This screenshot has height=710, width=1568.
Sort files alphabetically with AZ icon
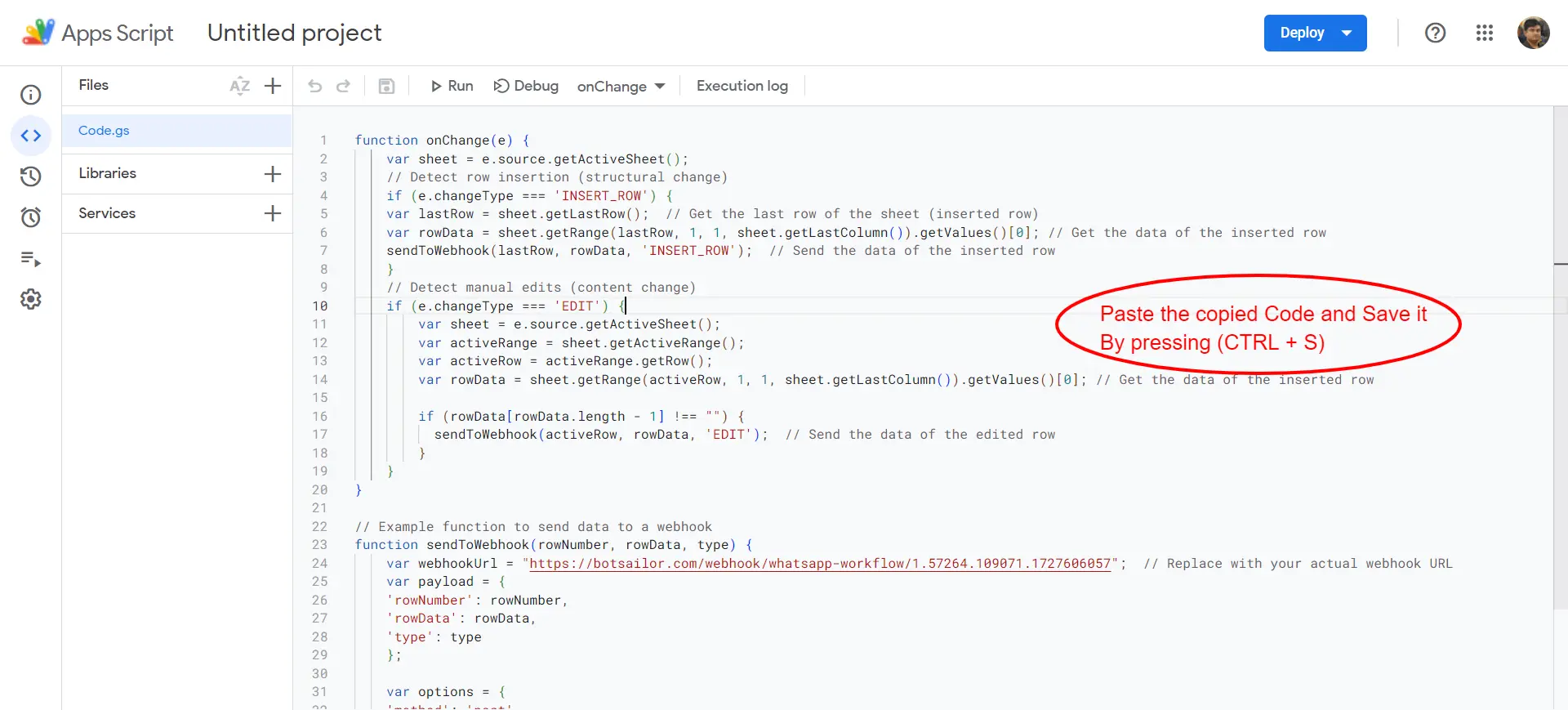(239, 86)
